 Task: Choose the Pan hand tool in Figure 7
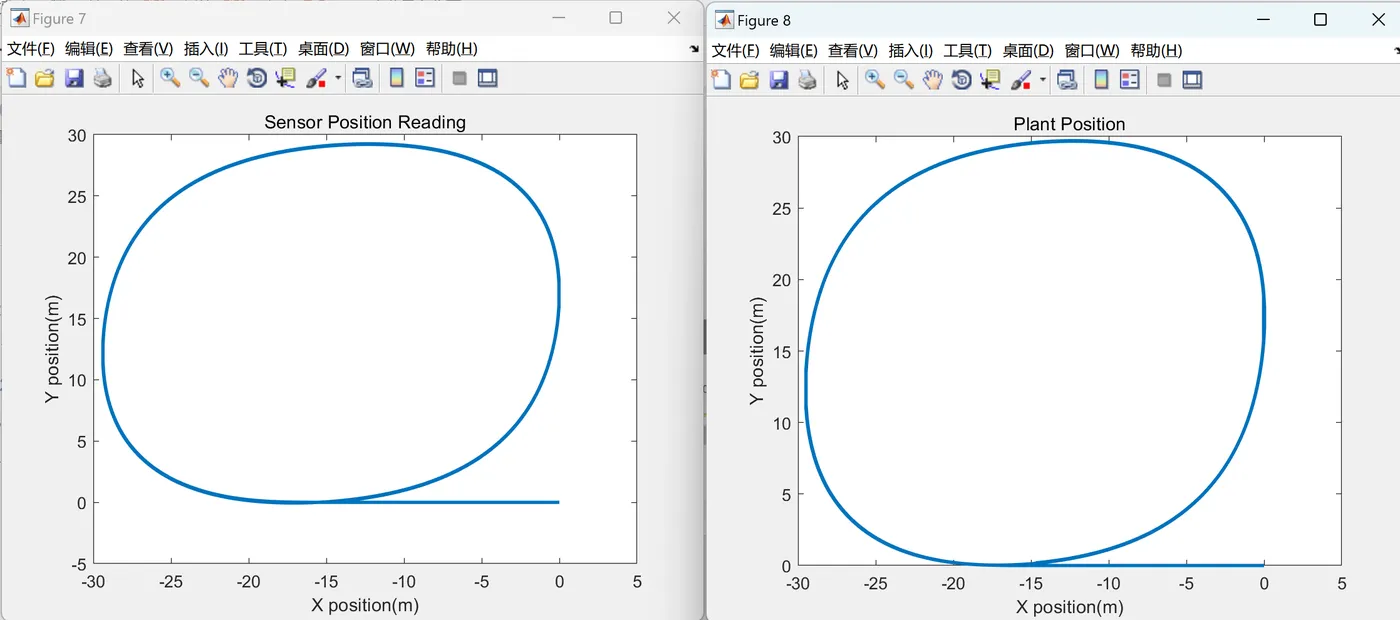(228, 78)
